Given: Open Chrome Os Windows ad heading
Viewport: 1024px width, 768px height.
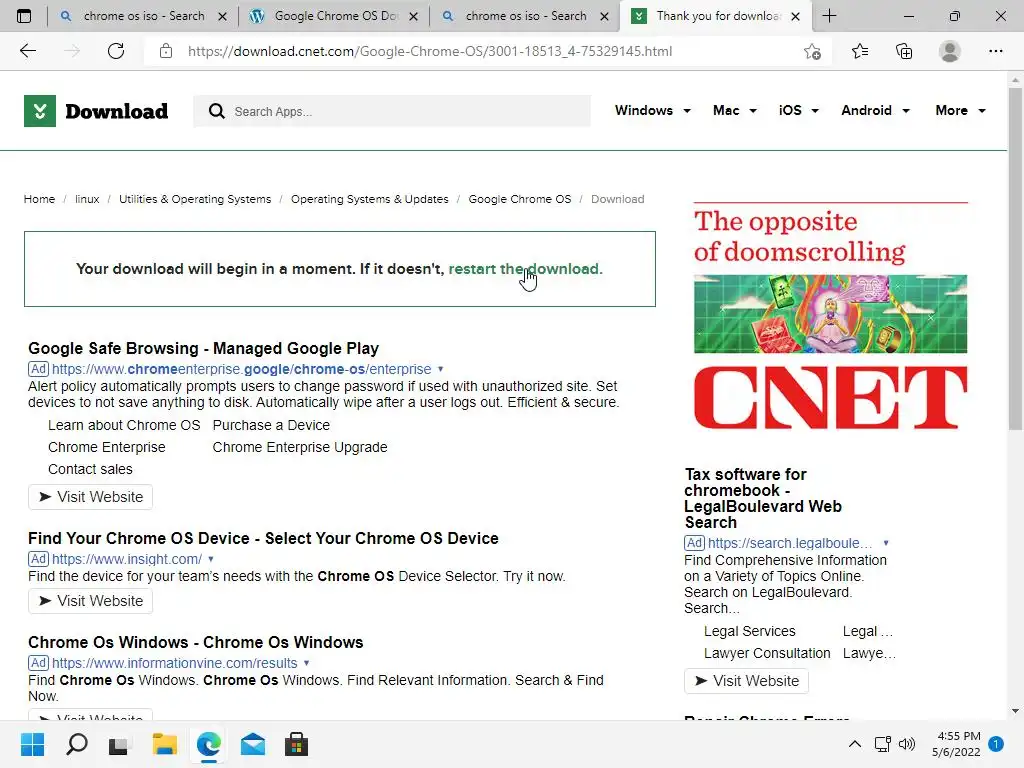Looking at the screenshot, I should click(195, 643).
